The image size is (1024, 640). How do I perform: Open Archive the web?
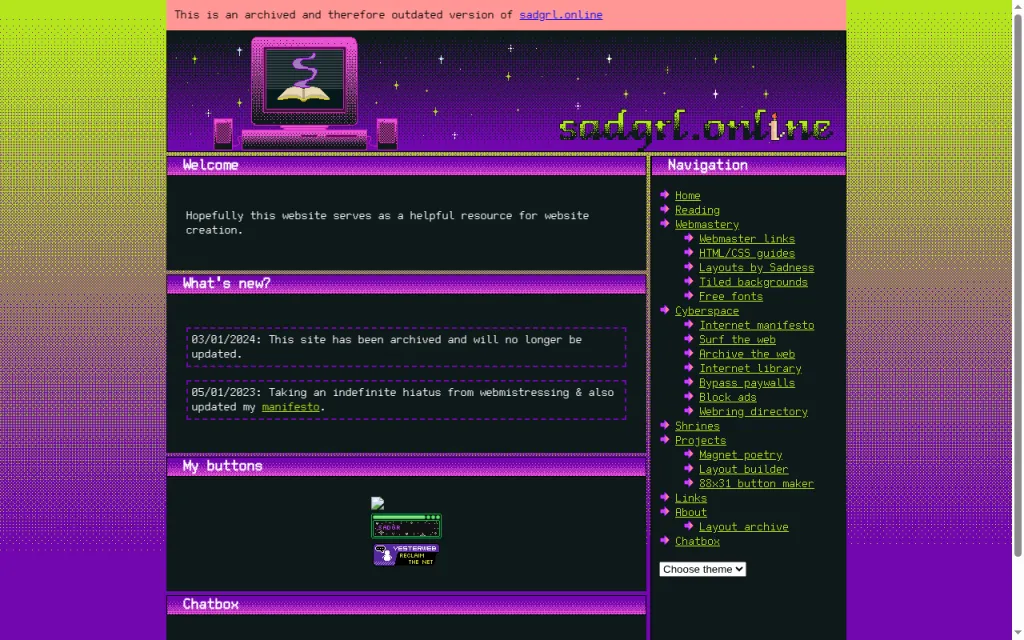[746, 353]
